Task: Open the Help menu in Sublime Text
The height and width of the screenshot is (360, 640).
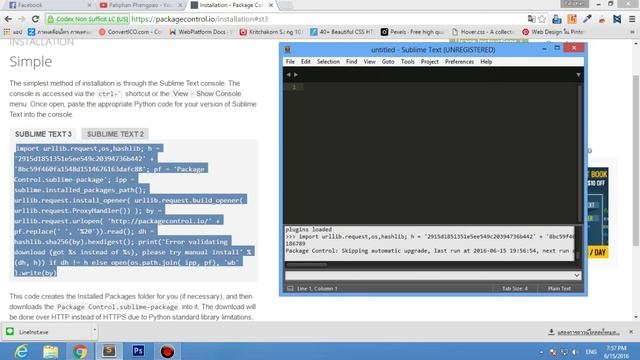Action: point(486,62)
